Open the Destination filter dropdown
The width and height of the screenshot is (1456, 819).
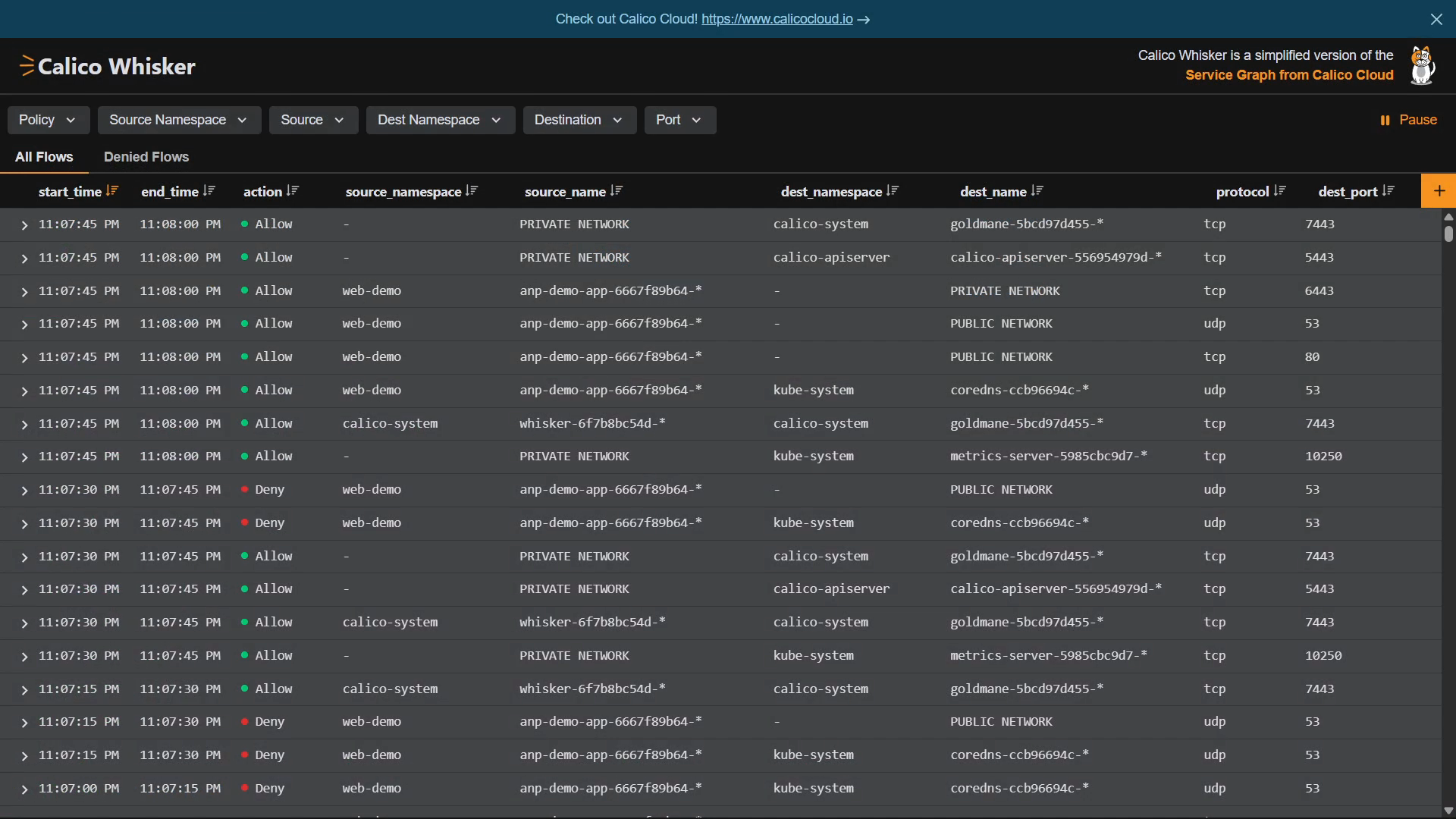579,120
